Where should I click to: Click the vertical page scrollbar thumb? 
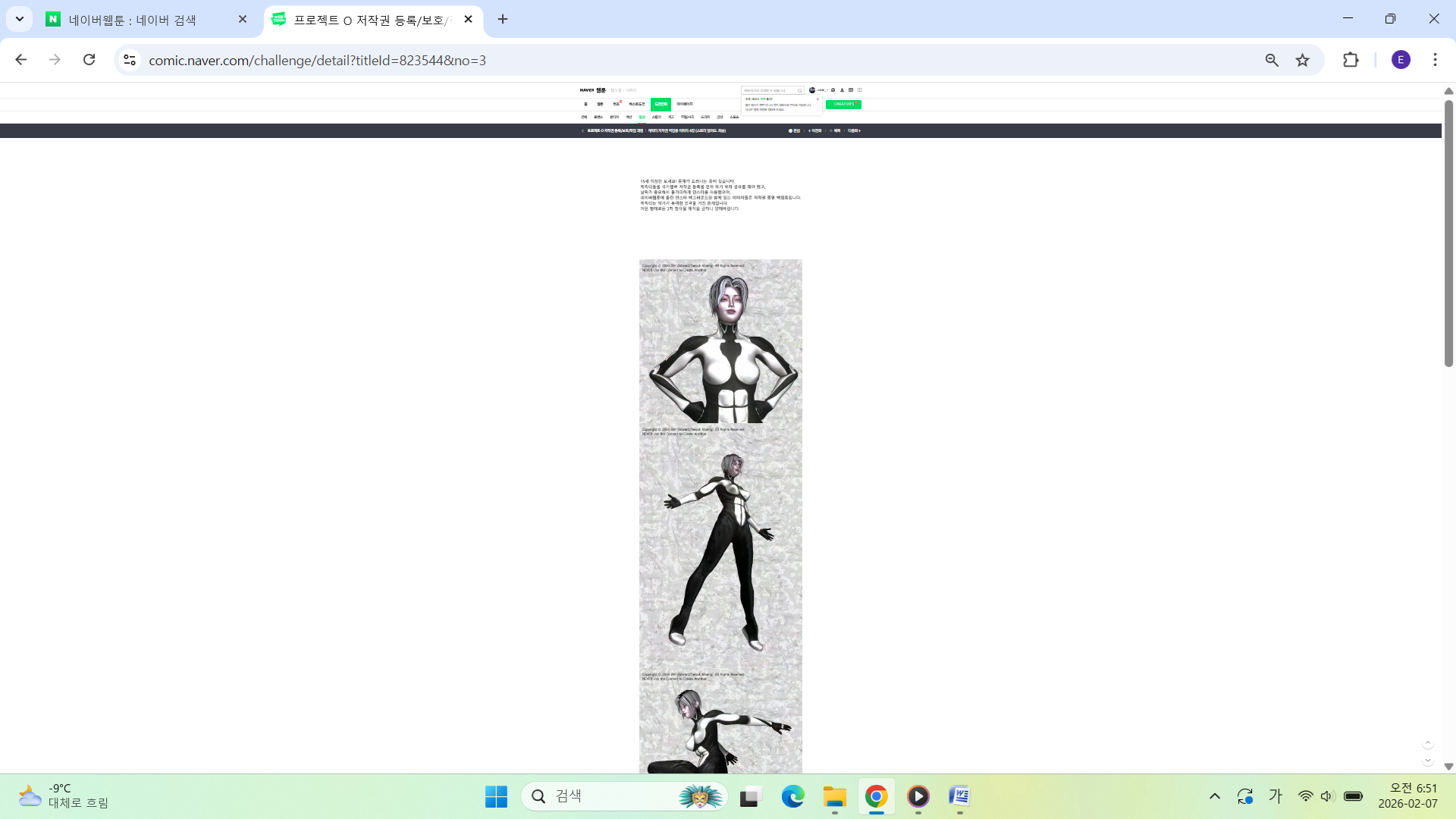click(1448, 235)
